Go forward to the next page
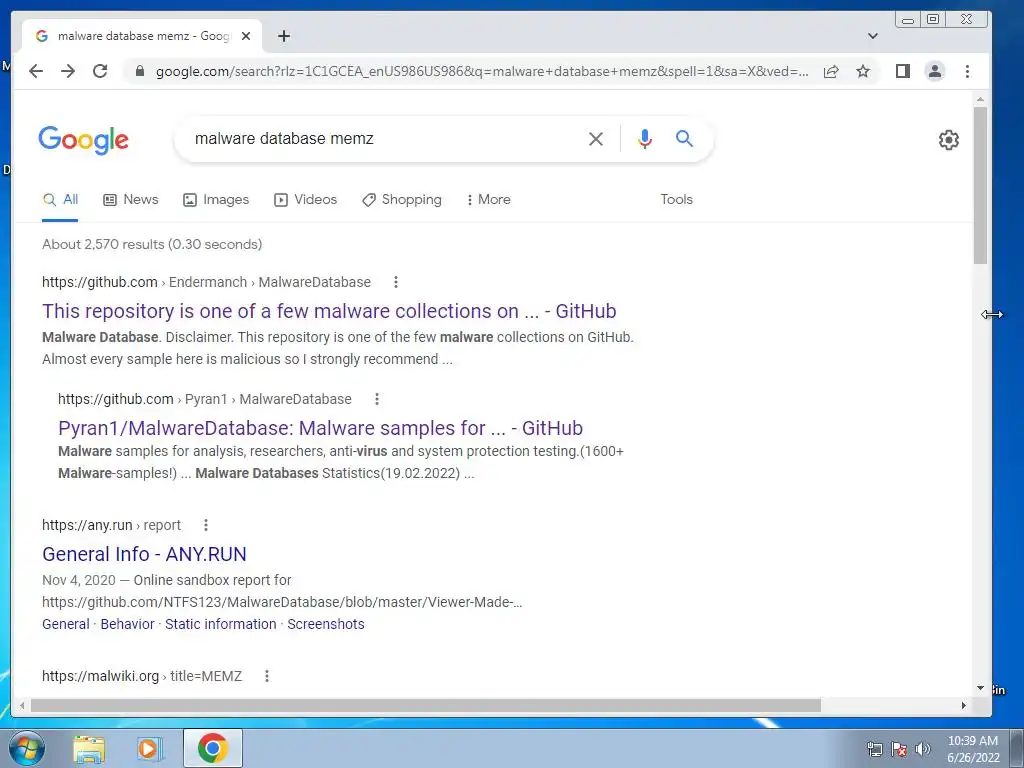Screen dimensions: 1024x768 [68, 71]
